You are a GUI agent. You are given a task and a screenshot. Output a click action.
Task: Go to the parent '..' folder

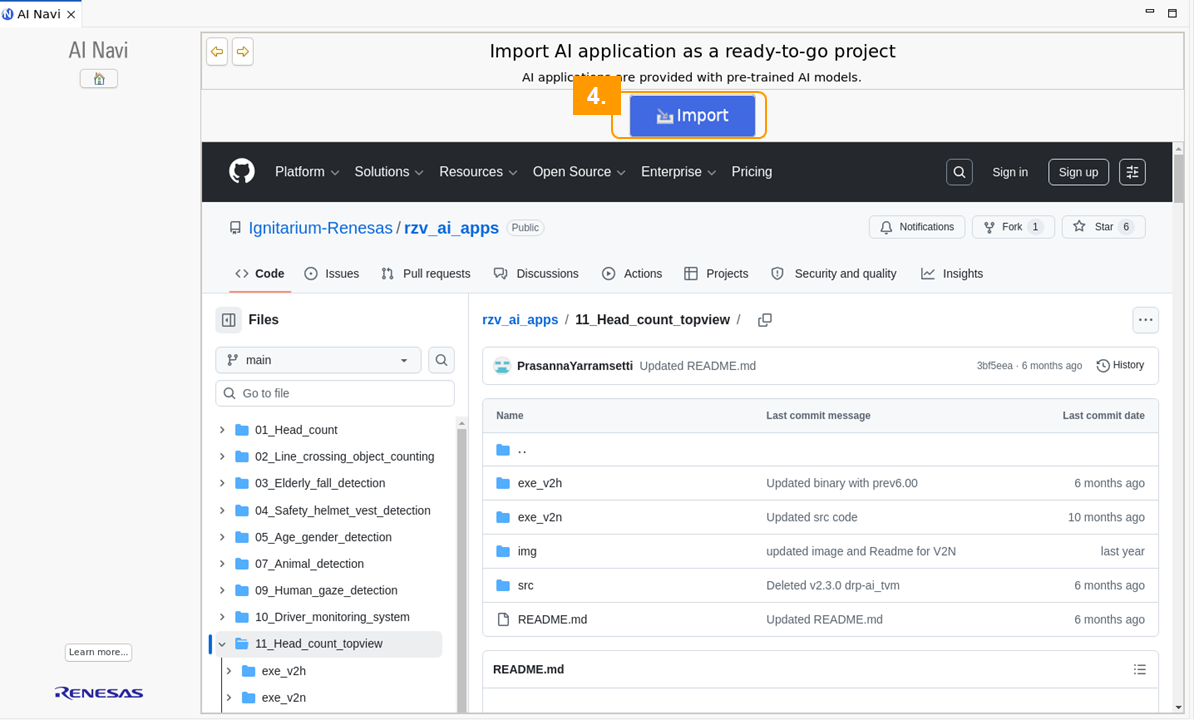[x=522, y=450]
